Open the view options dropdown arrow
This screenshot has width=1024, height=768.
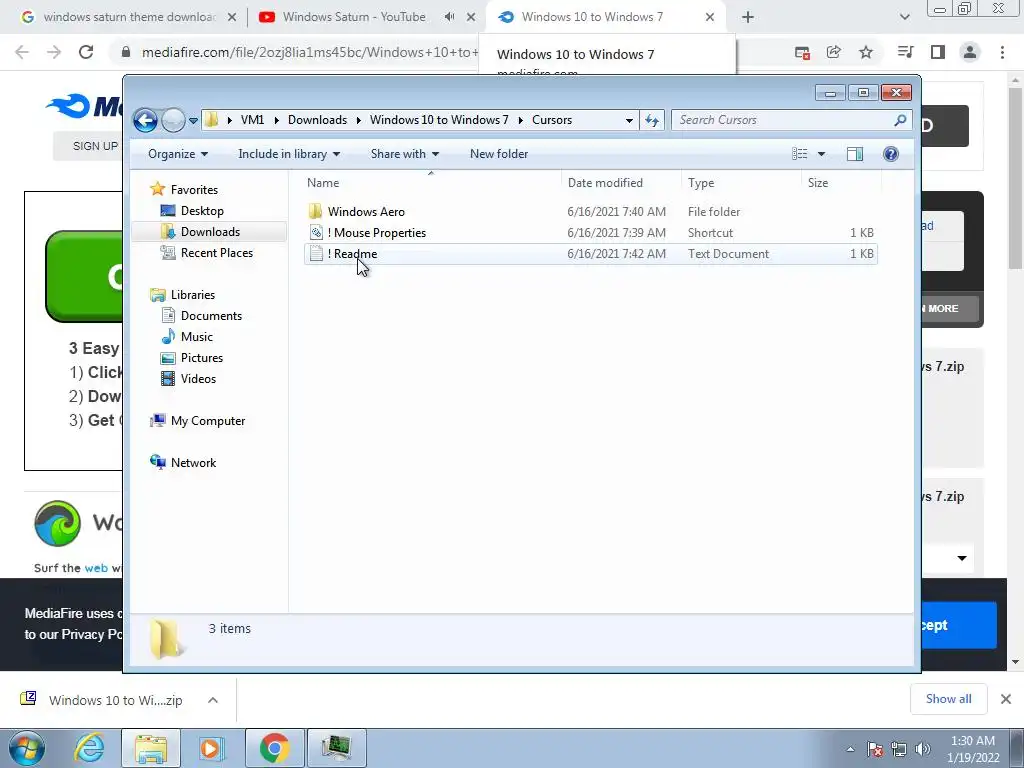pos(822,154)
